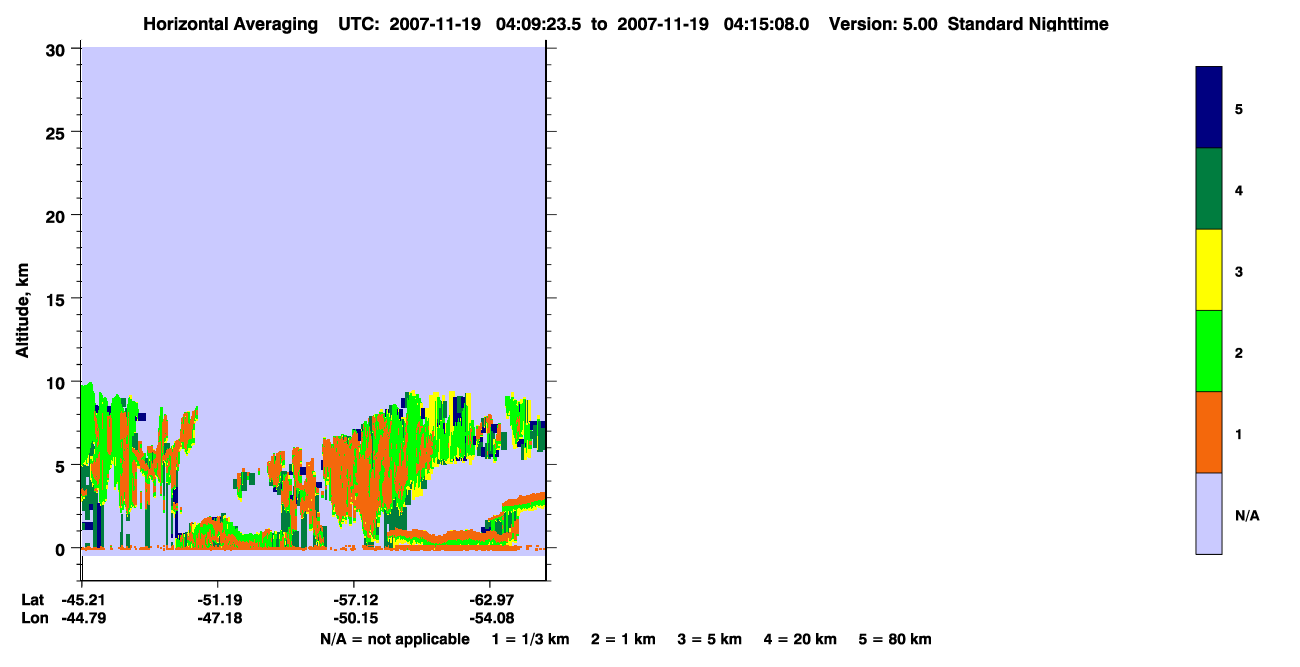Click the dark blue color bar segment 5
This screenshot has height=667, width=1300.
[1209, 108]
